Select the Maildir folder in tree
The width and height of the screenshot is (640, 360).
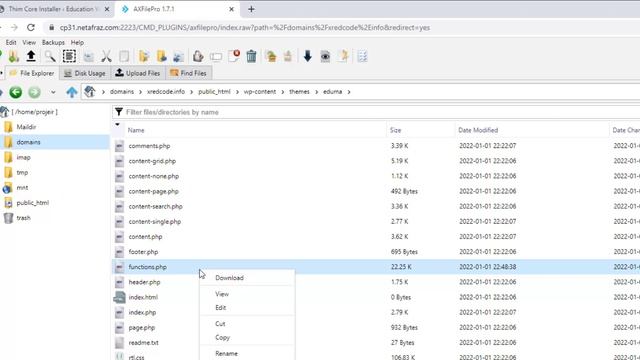(x=26, y=127)
